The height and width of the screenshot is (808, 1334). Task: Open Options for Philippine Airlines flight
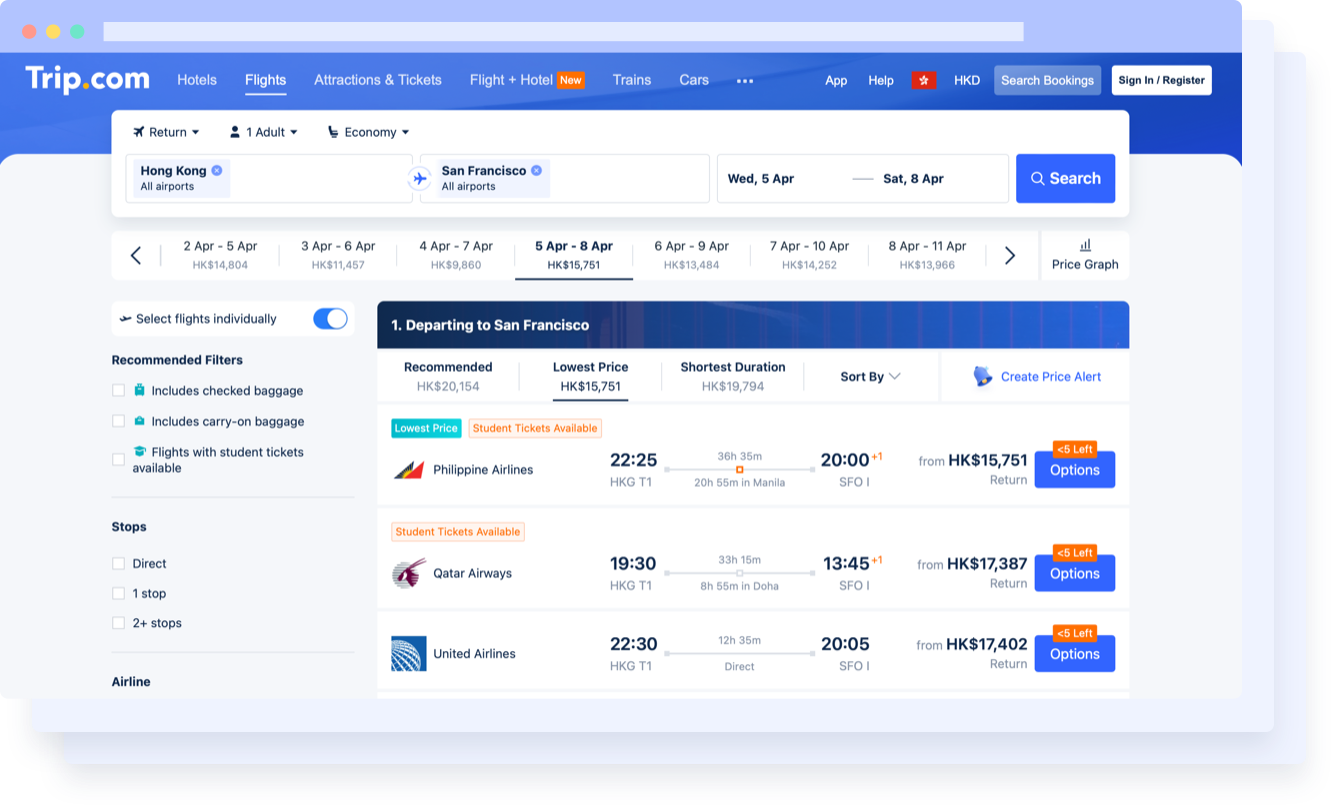(x=1075, y=470)
